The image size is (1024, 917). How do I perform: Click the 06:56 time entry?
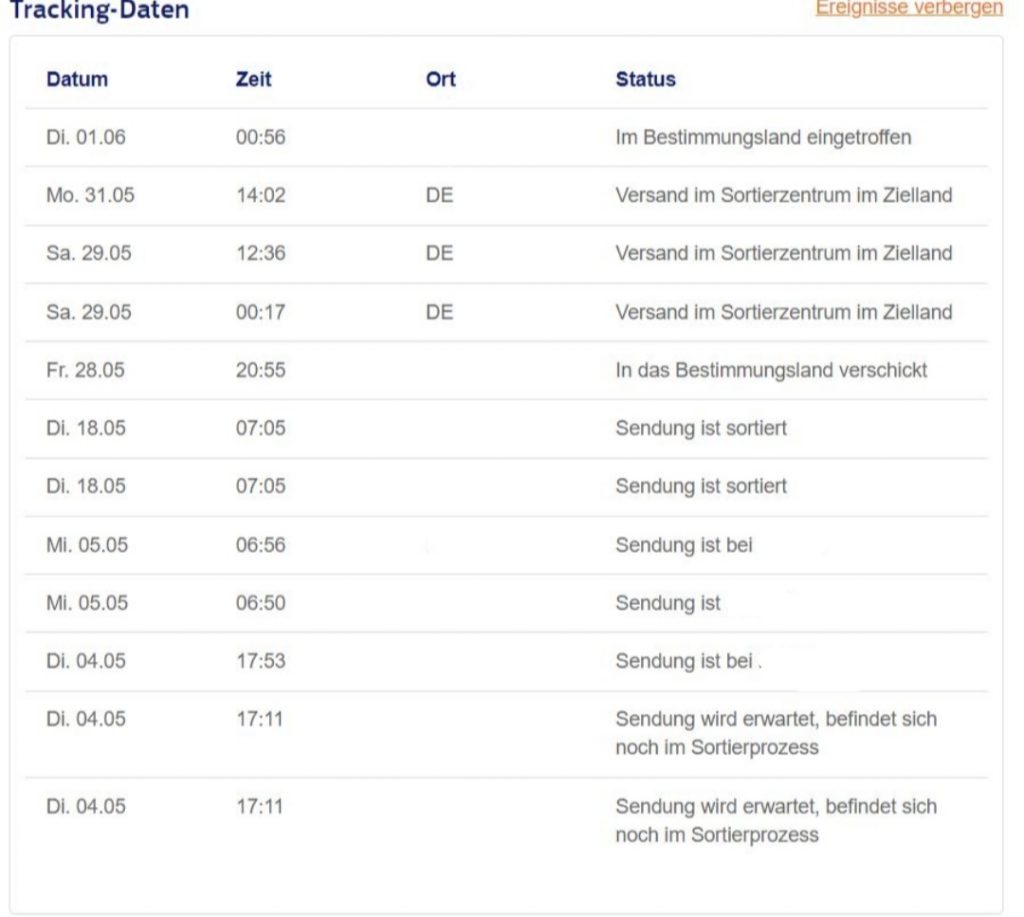pos(260,545)
